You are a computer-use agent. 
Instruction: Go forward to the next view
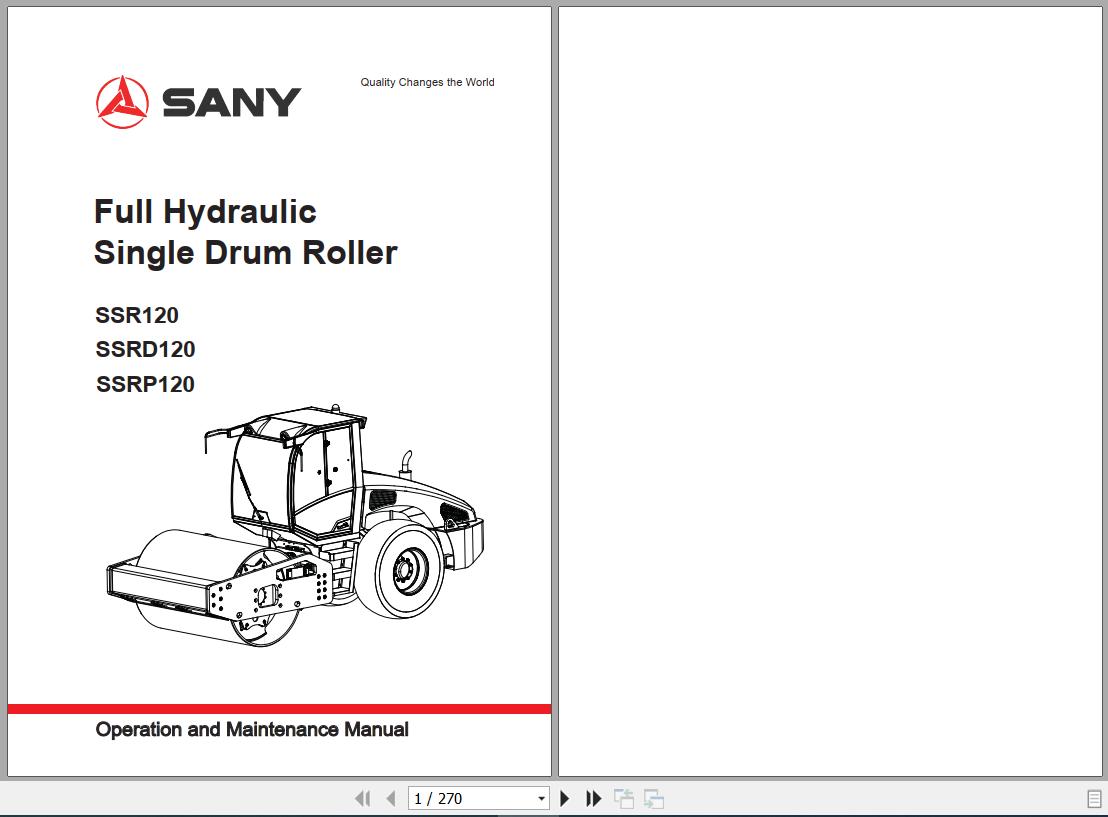(x=654, y=799)
